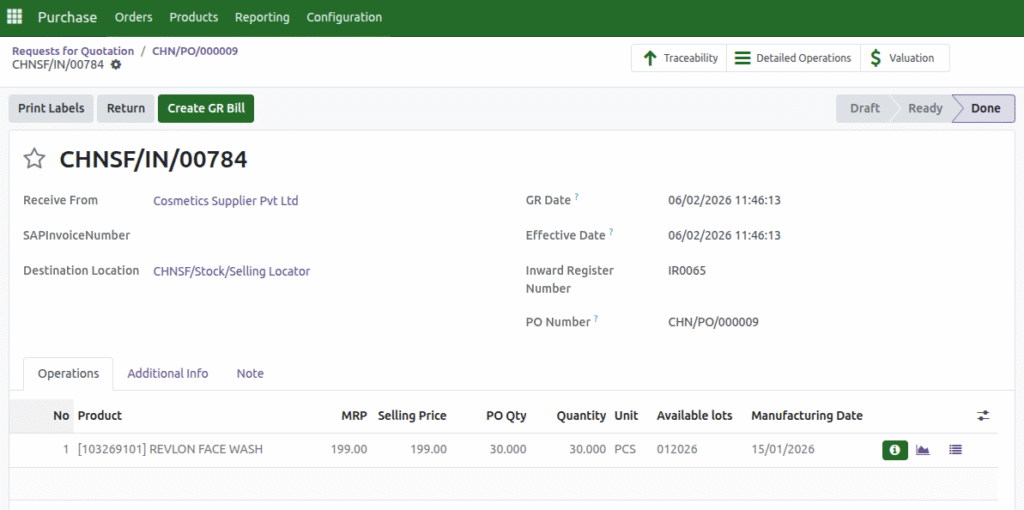This screenshot has height=510, width=1024.
Task: Select the Done status stage
Action: coord(984,108)
